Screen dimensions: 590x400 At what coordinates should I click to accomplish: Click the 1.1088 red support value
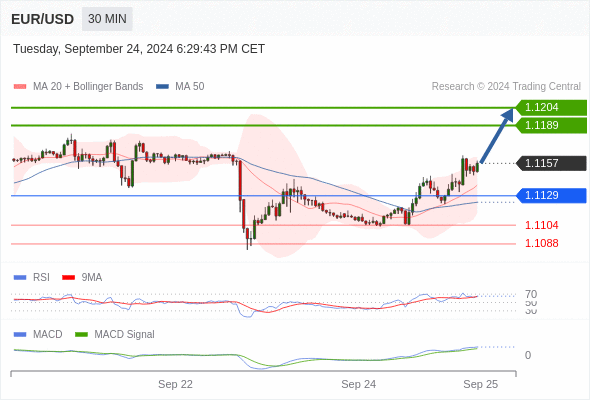click(541, 243)
